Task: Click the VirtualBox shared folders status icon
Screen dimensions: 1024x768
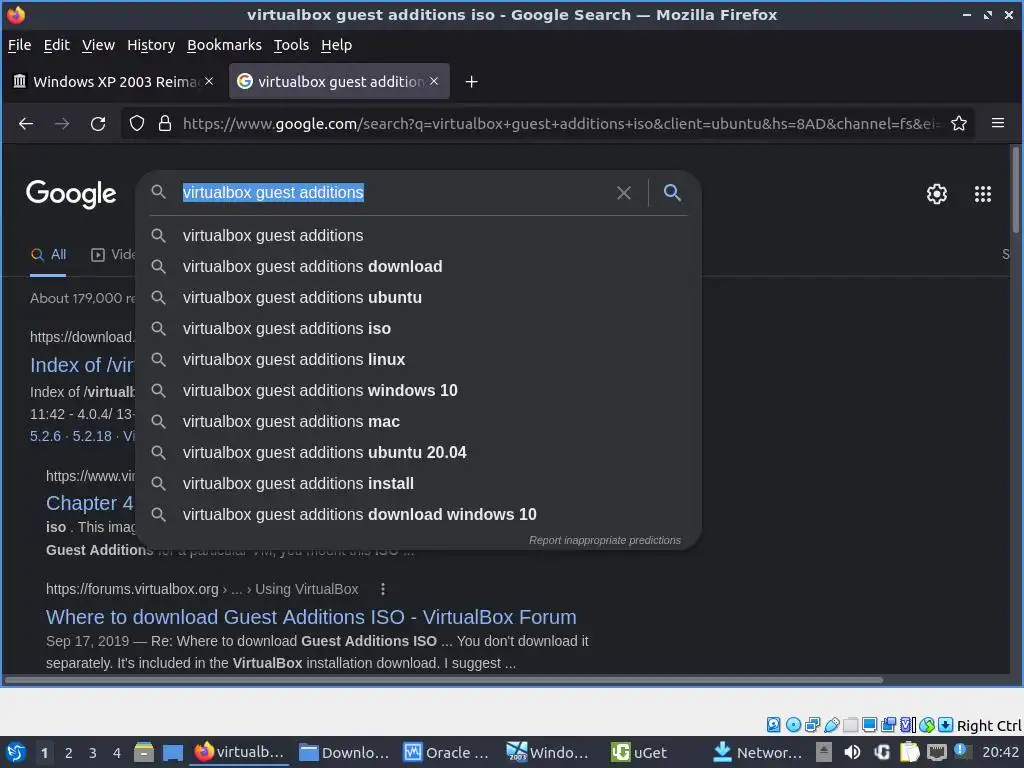Action: tap(850, 725)
